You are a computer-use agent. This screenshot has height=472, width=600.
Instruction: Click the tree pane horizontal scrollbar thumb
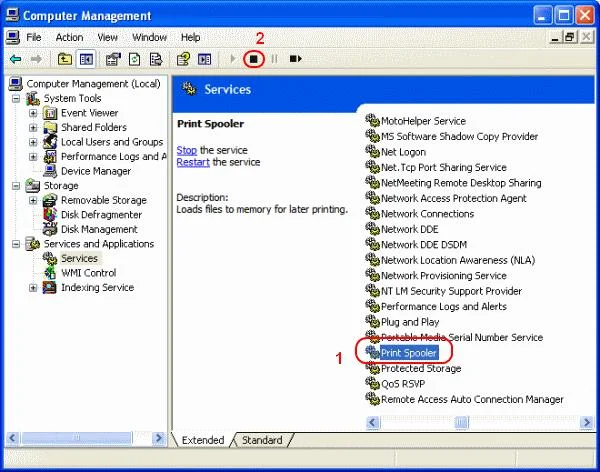click(x=77, y=438)
